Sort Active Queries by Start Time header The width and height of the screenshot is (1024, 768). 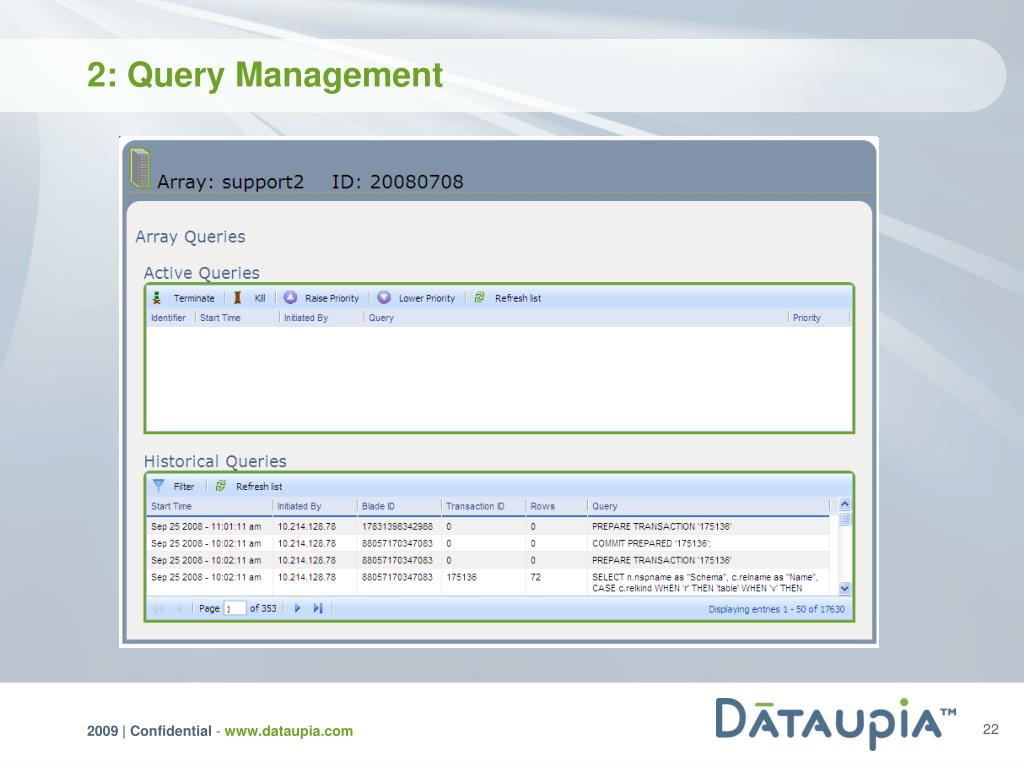pos(220,317)
